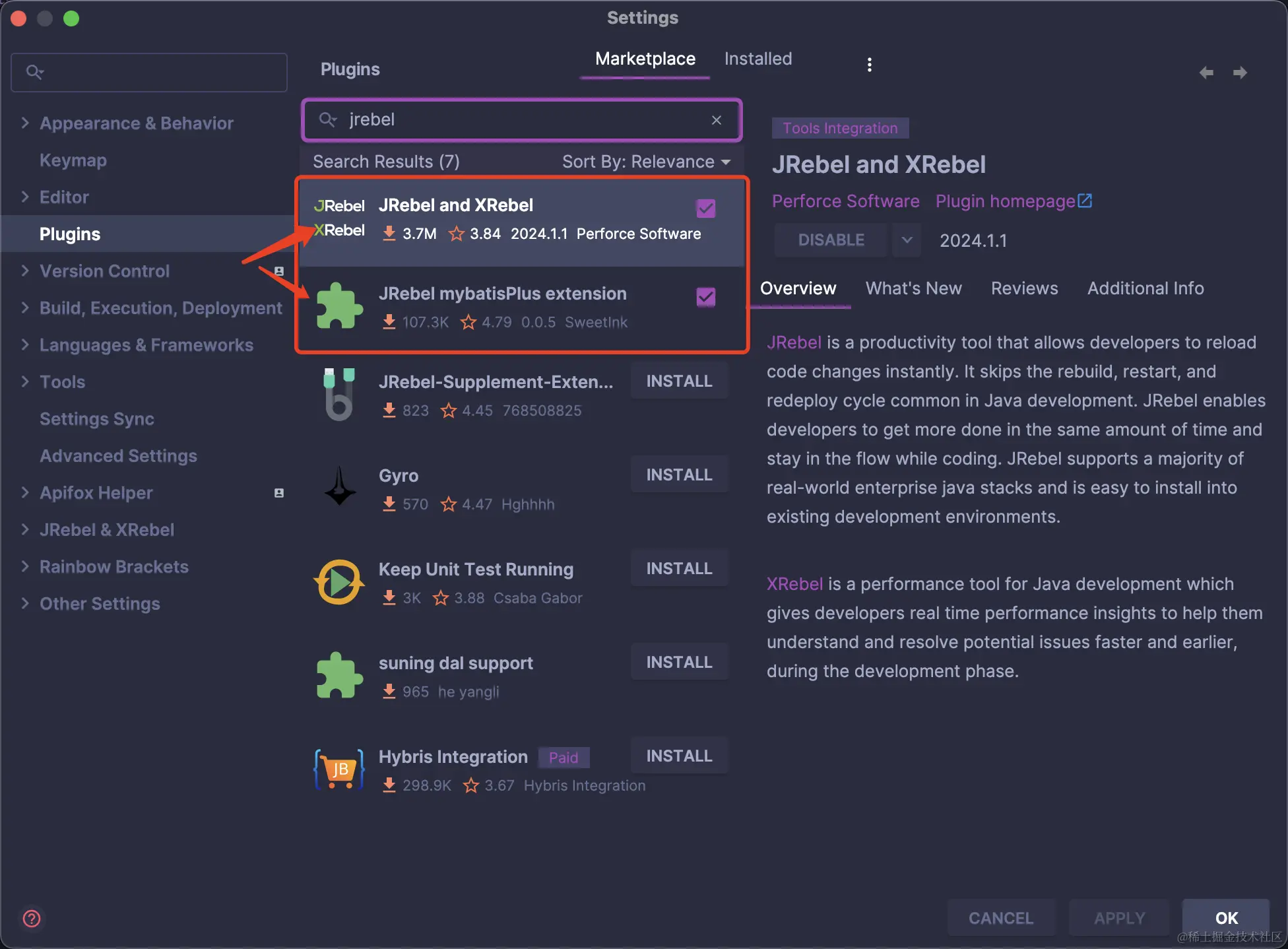Switch to the Installed tab
This screenshot has width=1288, height=949.
pos(757,59)
